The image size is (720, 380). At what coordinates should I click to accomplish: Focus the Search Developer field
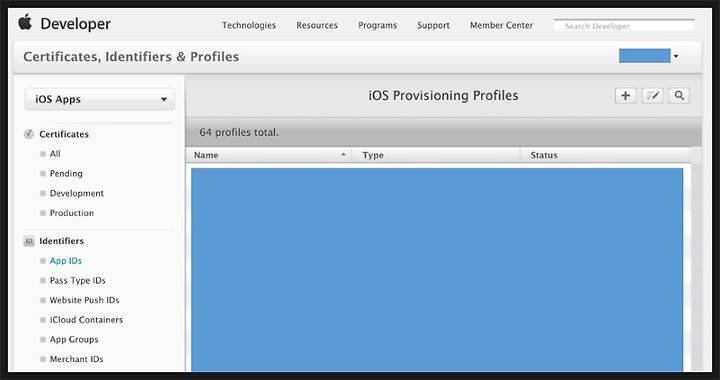[x=624, y=26]
